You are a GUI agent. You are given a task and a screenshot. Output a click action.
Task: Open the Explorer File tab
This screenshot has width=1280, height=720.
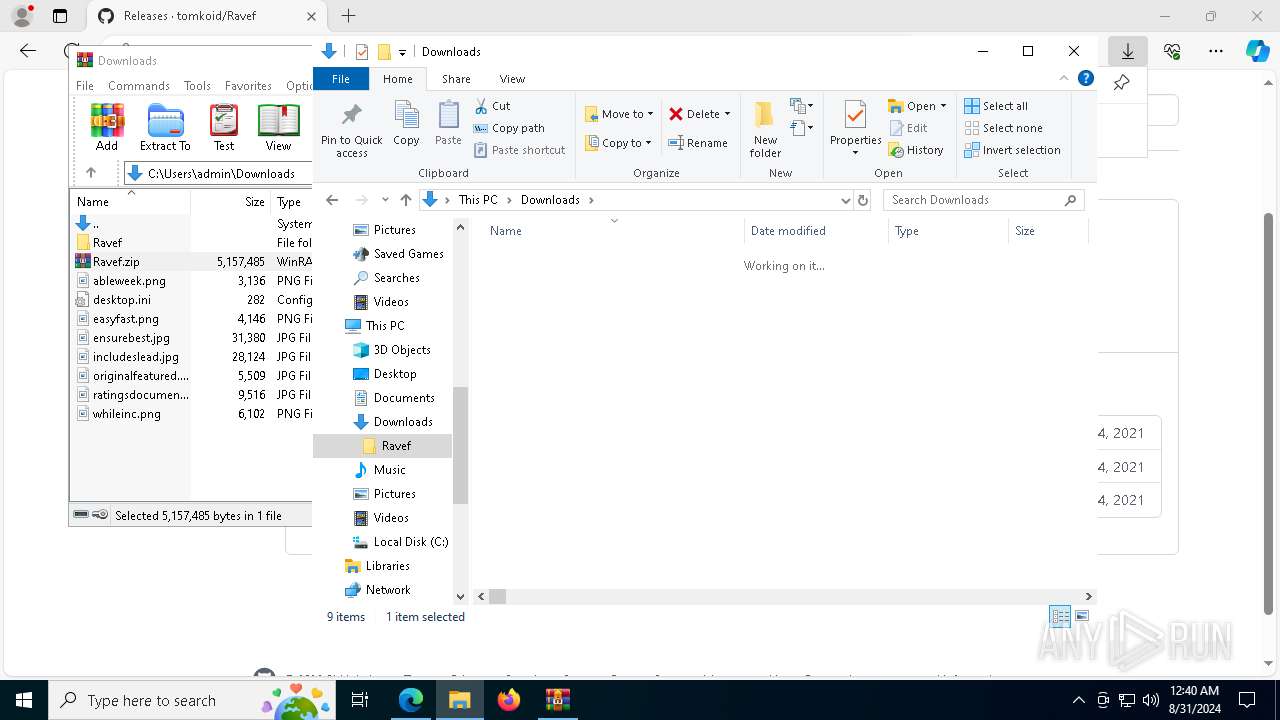(341, 79)
